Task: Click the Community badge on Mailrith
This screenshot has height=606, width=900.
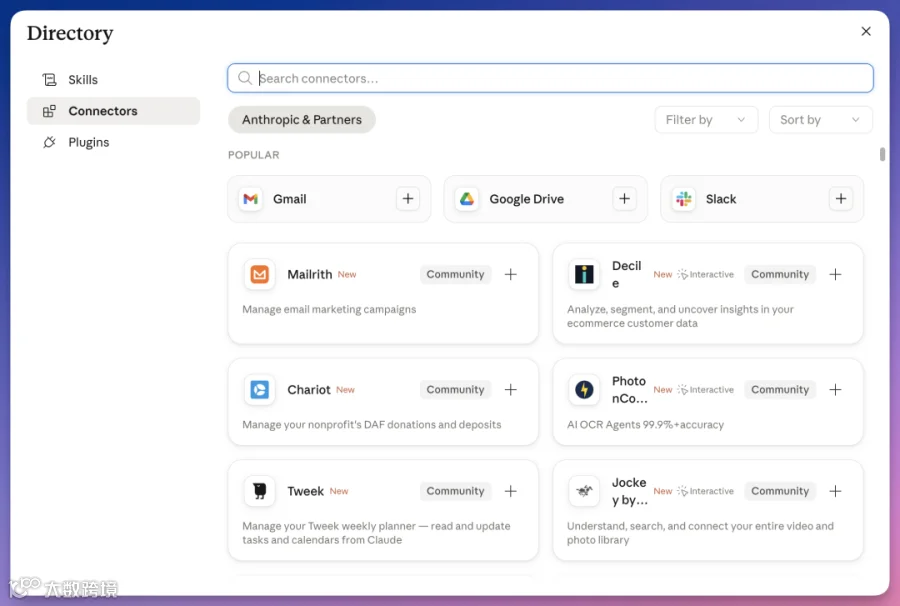Action: click(455, 274)
